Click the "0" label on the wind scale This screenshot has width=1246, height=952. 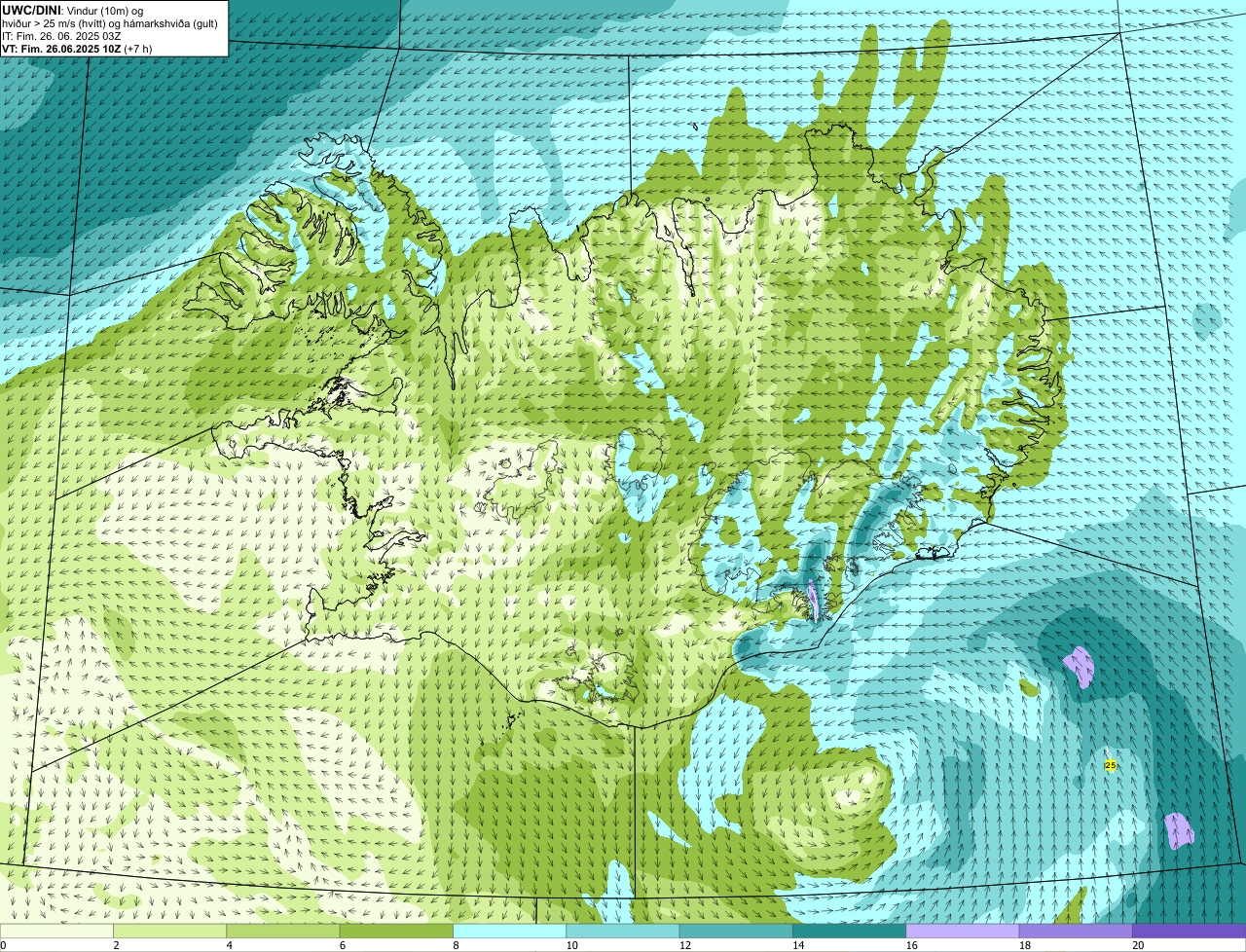pos(3,945)
